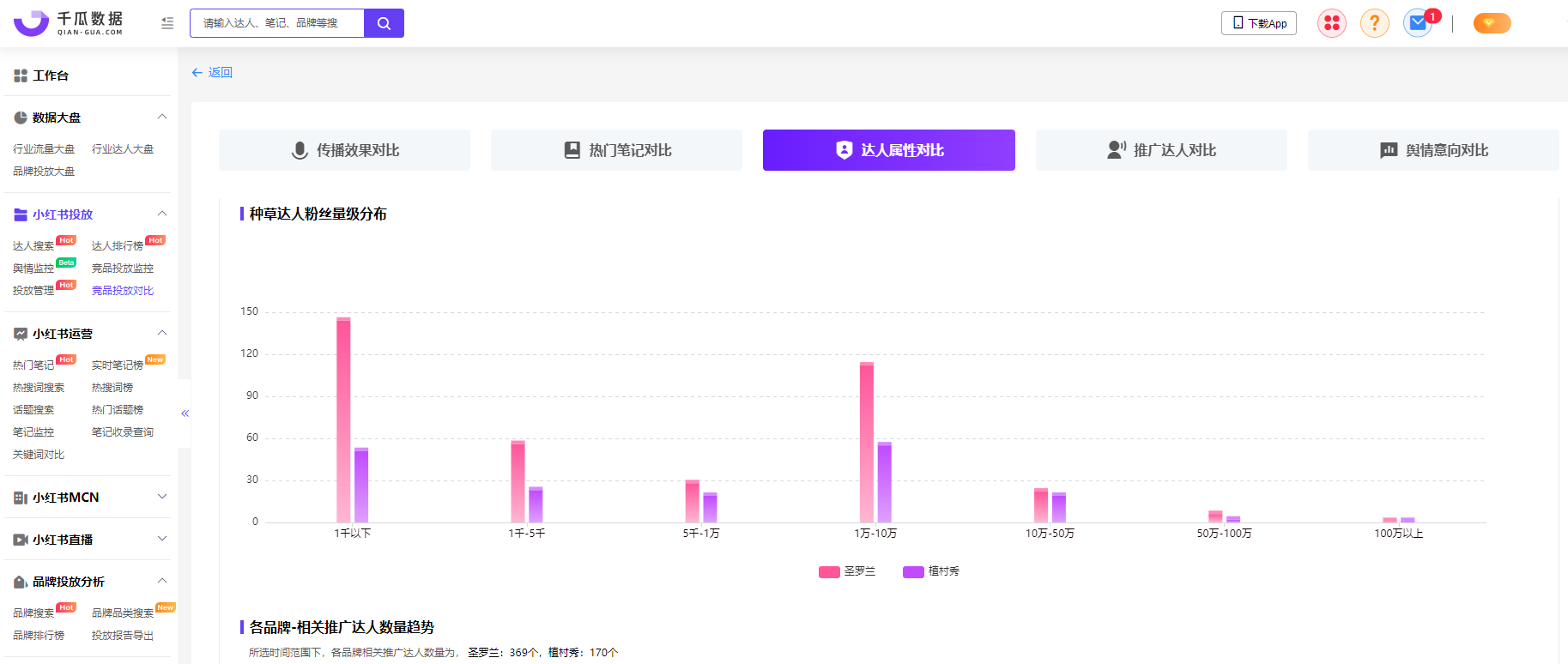Click the 数据大盘 pie chart icon
Viewport: 1568px width, 664px height.
pyautogui.click(x=21, y=118)
